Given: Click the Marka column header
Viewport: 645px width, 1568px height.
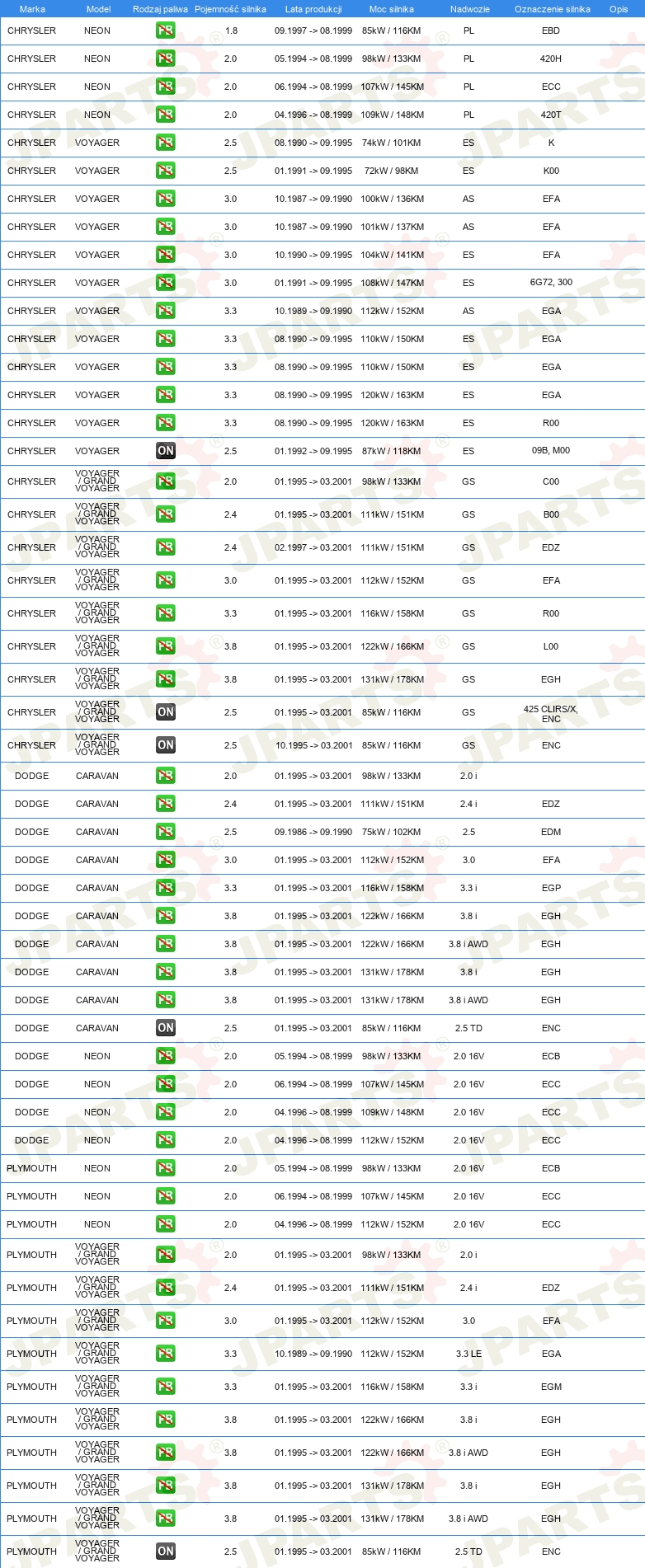Looking at the screenshot, I should pyautogui.click(x=32, y=9).
